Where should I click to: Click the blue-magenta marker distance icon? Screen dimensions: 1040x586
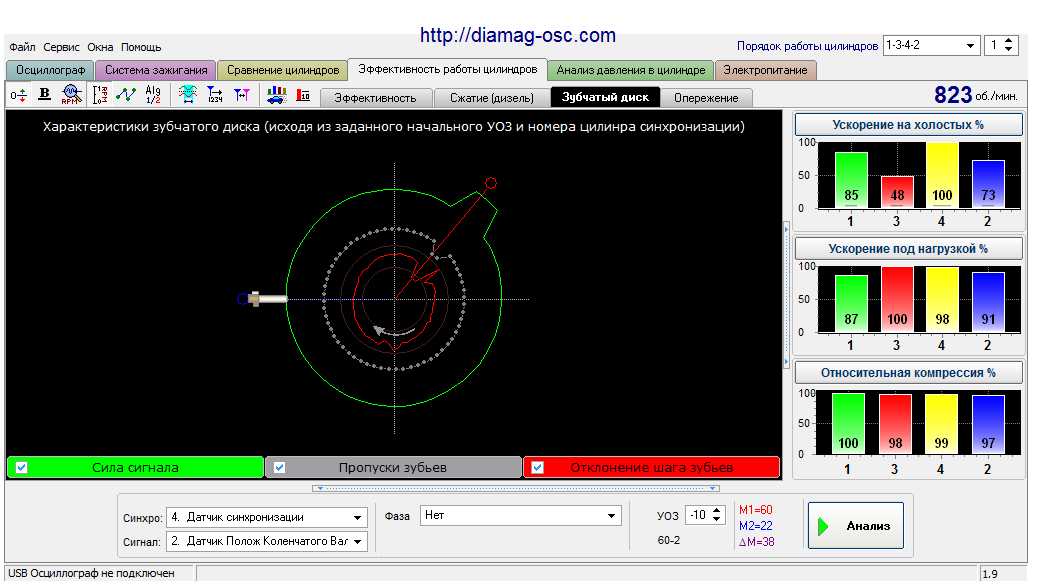pyautogui.click(x=241, y=95)
